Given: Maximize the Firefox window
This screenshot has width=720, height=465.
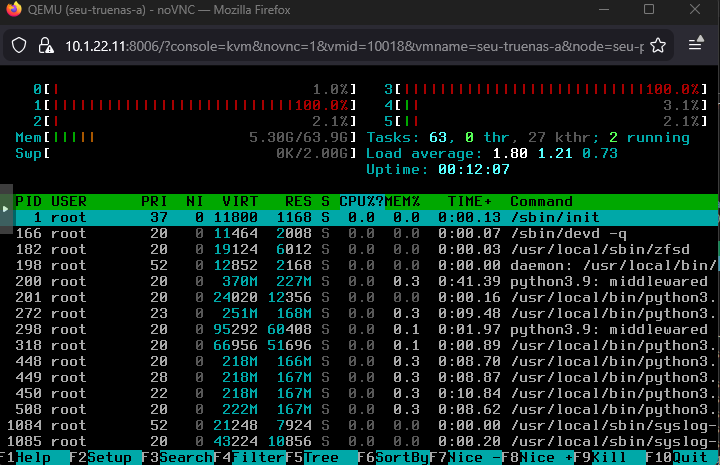Looking at the screenshot, I should pyautogui.click(x=648, y=10).
